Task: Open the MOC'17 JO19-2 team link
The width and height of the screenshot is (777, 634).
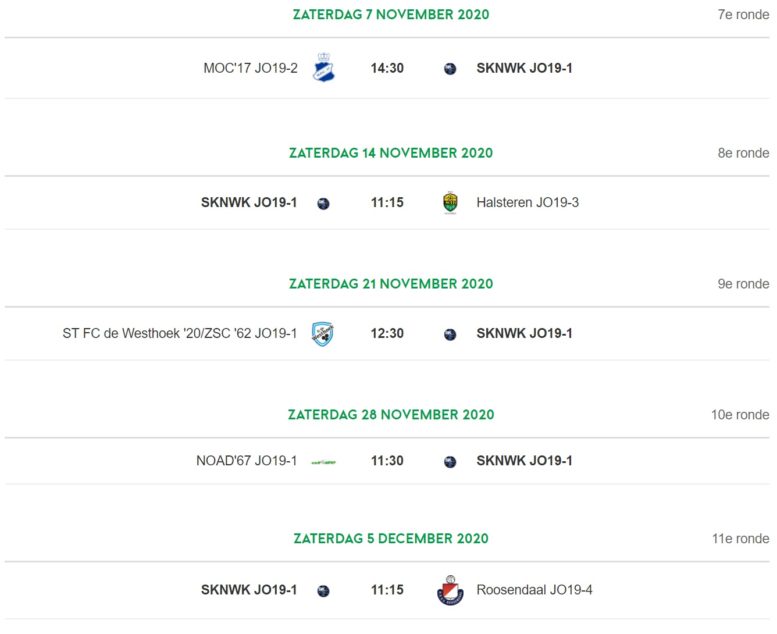Action: pos(250,68)
